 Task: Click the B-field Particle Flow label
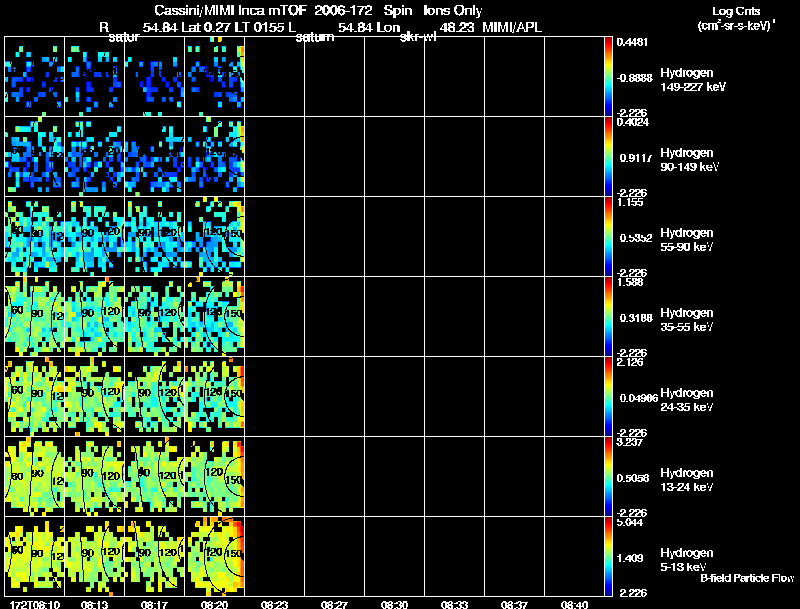746,578
